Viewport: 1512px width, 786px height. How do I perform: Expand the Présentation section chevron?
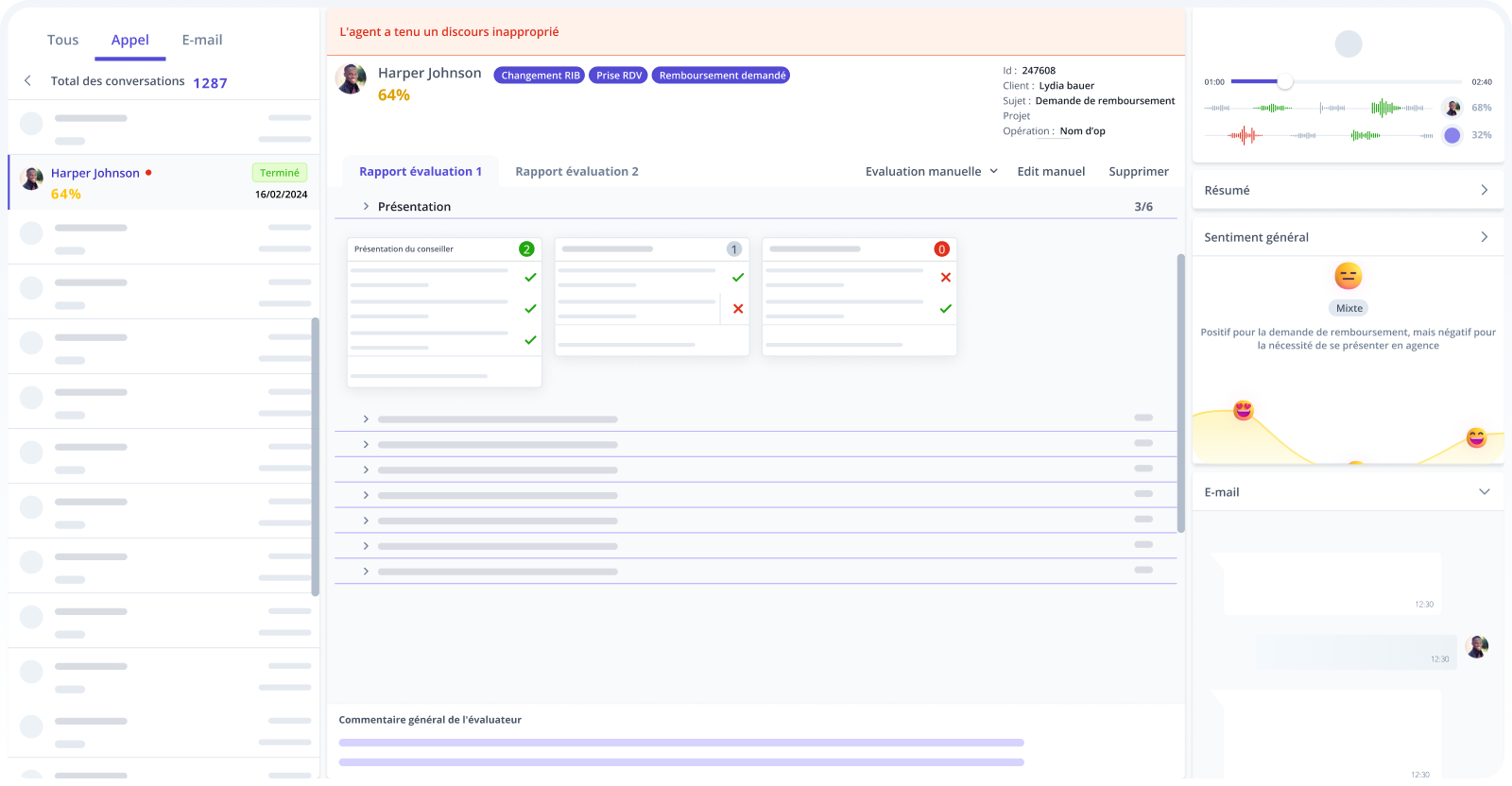coord(366,207)
